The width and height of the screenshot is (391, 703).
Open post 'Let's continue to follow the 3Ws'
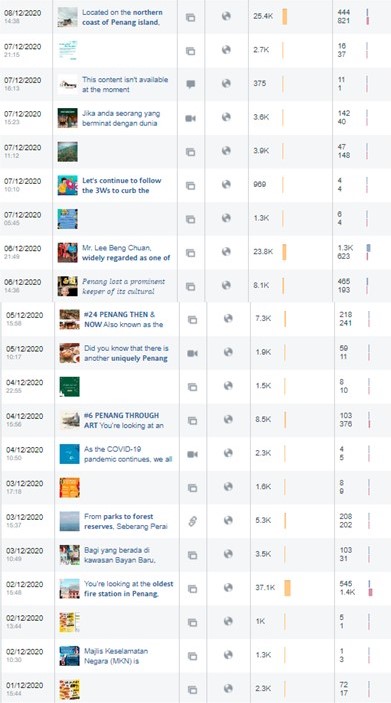(x=122, y=185)
